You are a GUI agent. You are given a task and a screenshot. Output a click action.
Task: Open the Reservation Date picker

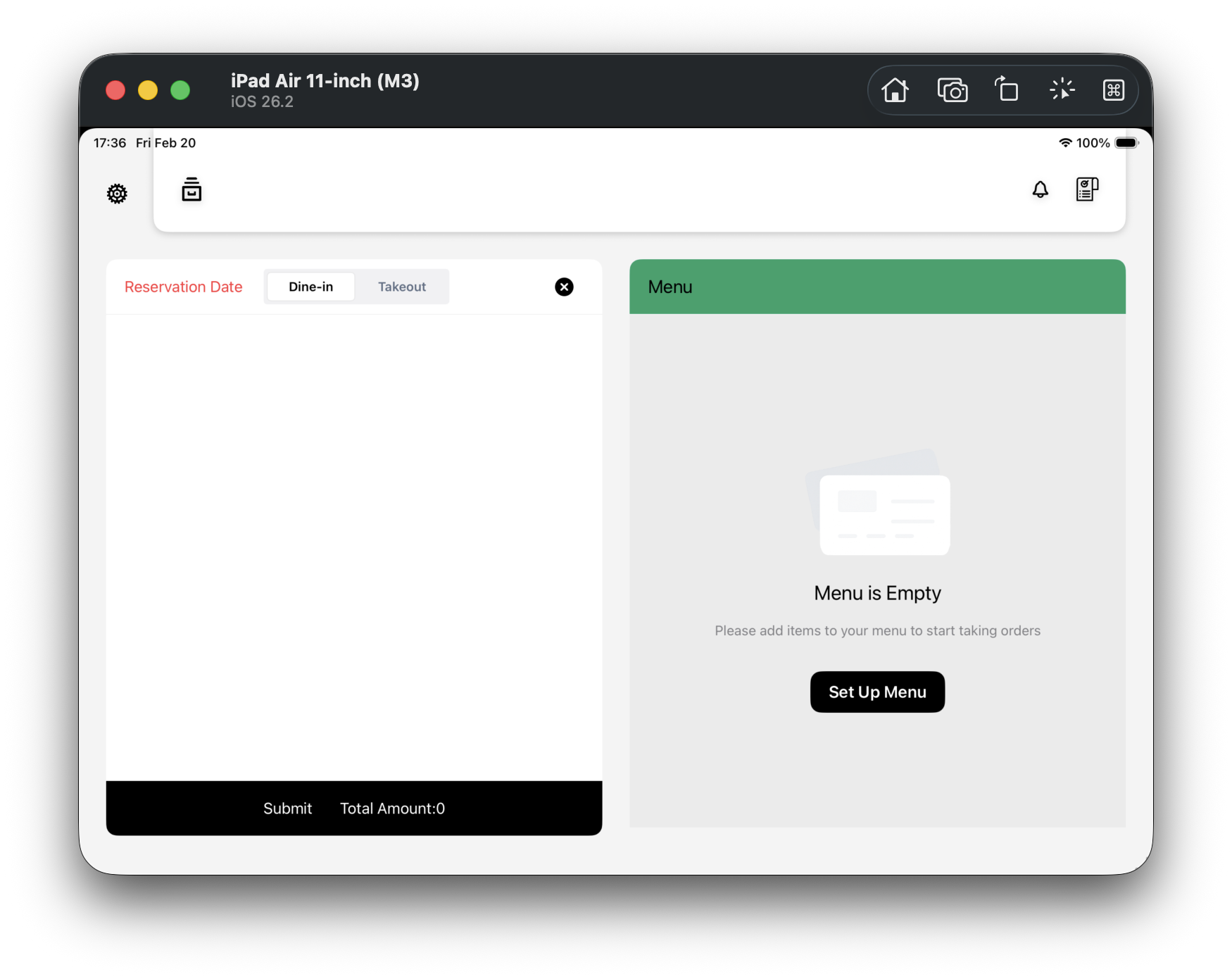(184, 287)
